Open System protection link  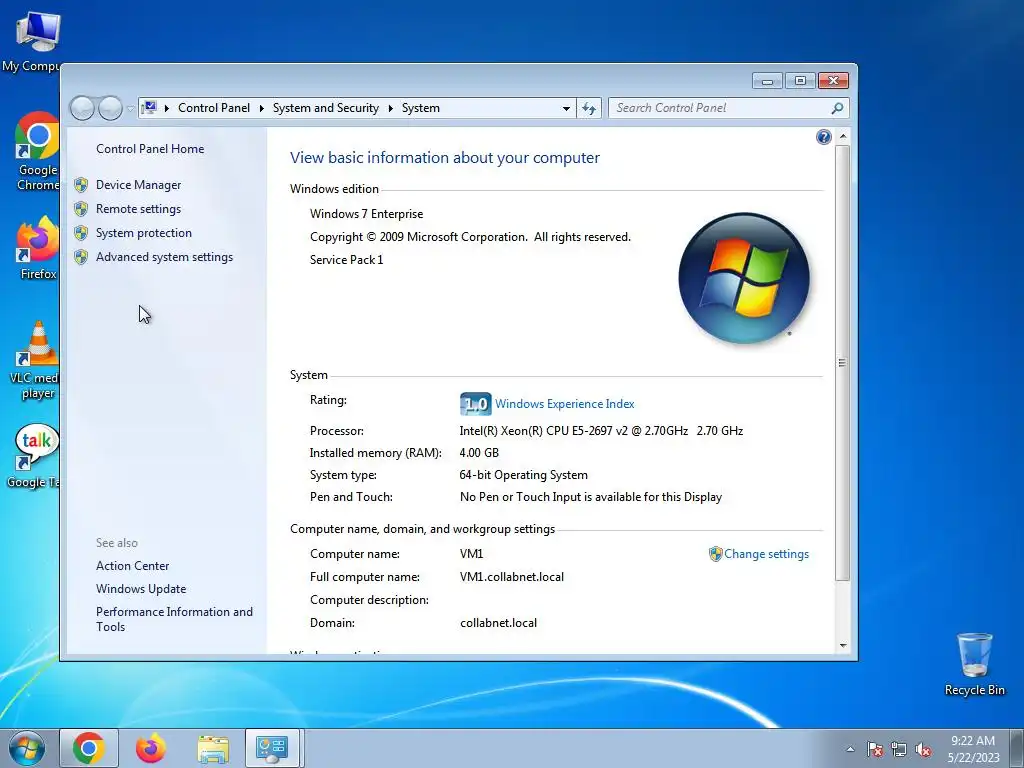tap(144, 233)
